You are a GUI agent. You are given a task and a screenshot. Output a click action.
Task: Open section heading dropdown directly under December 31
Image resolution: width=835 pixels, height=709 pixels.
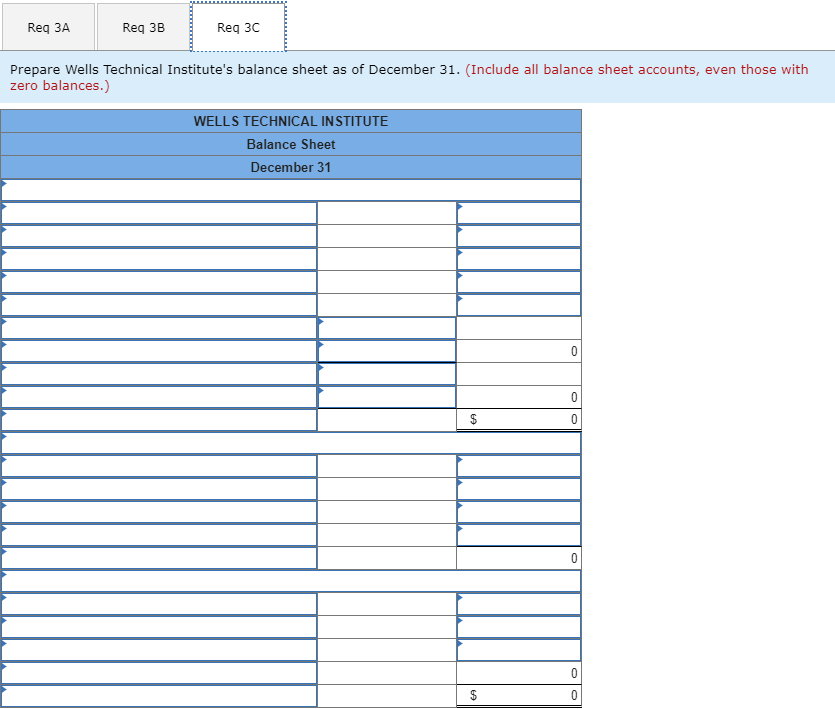291,190
